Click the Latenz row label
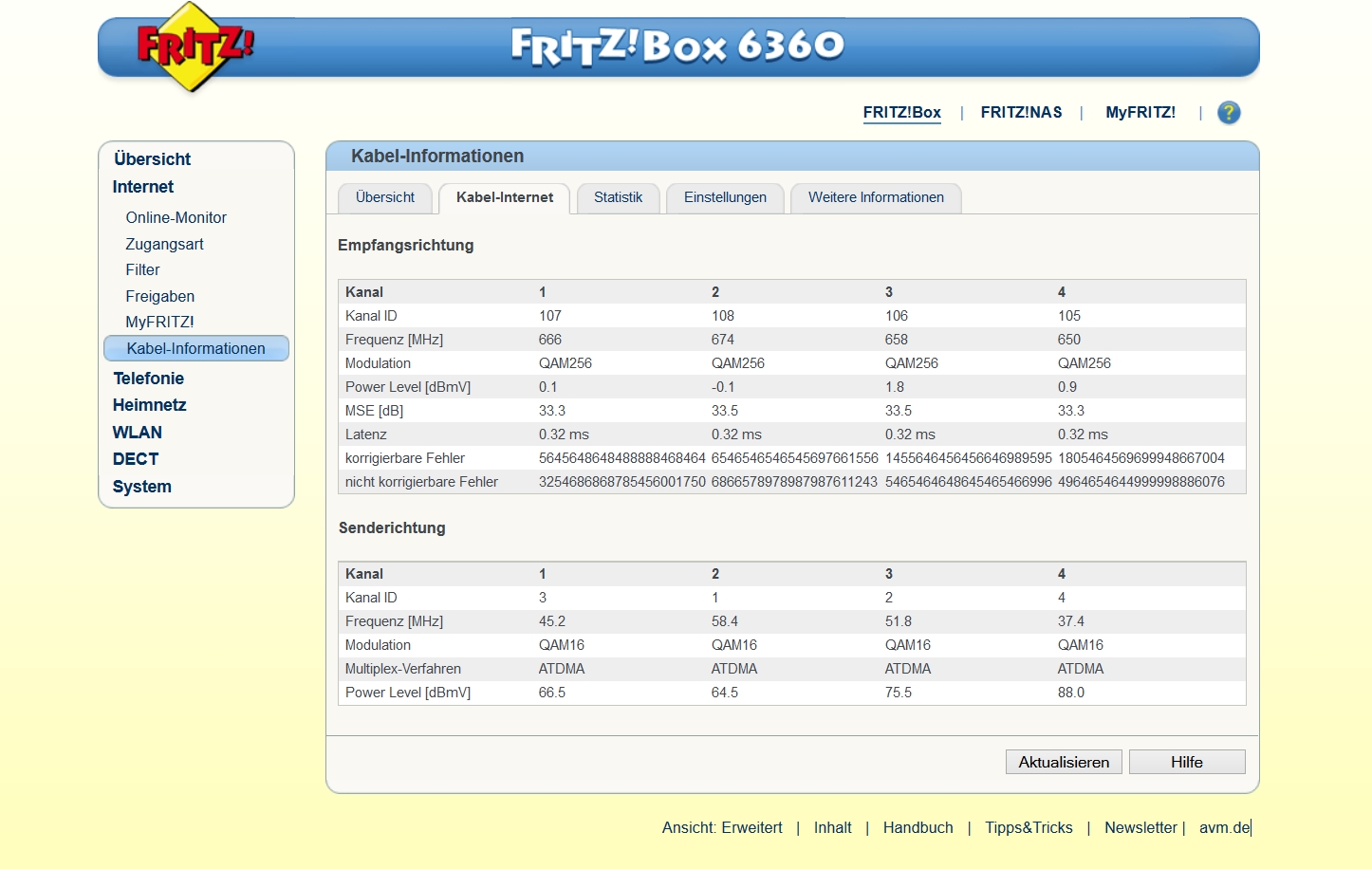Screen dimensions: 1372x869 pos(365,434)
